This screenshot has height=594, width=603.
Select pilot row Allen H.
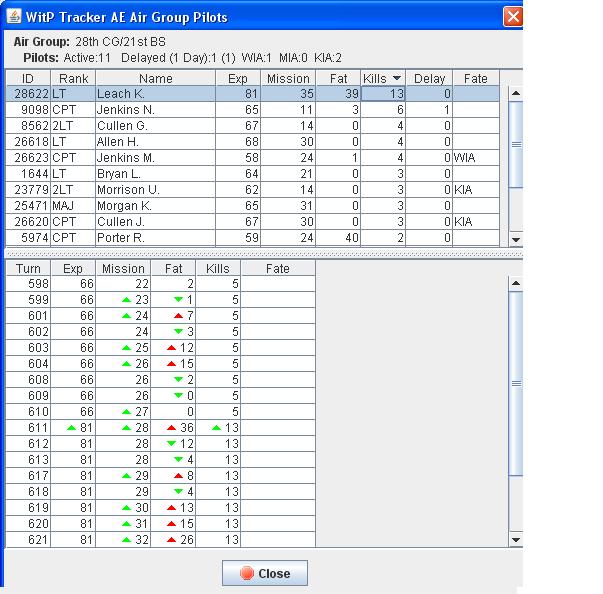252,142
